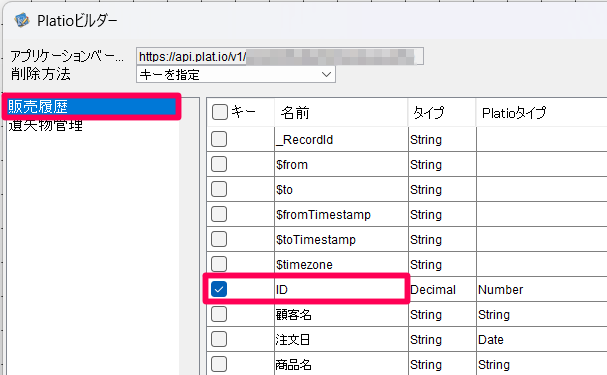607x375 pixels.
Task: Uncheck the key box for ID
Action: pyautogui.click(x=219, y=289)
